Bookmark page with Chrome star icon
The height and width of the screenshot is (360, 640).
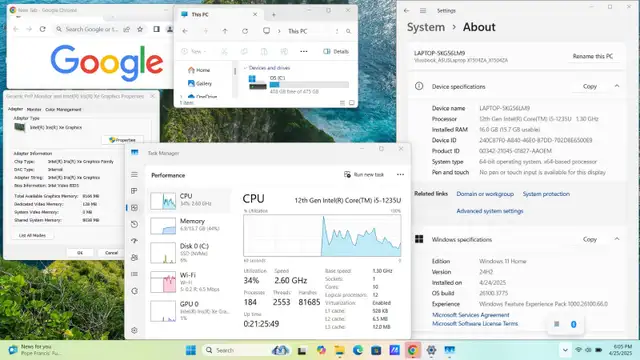(140, 29)
